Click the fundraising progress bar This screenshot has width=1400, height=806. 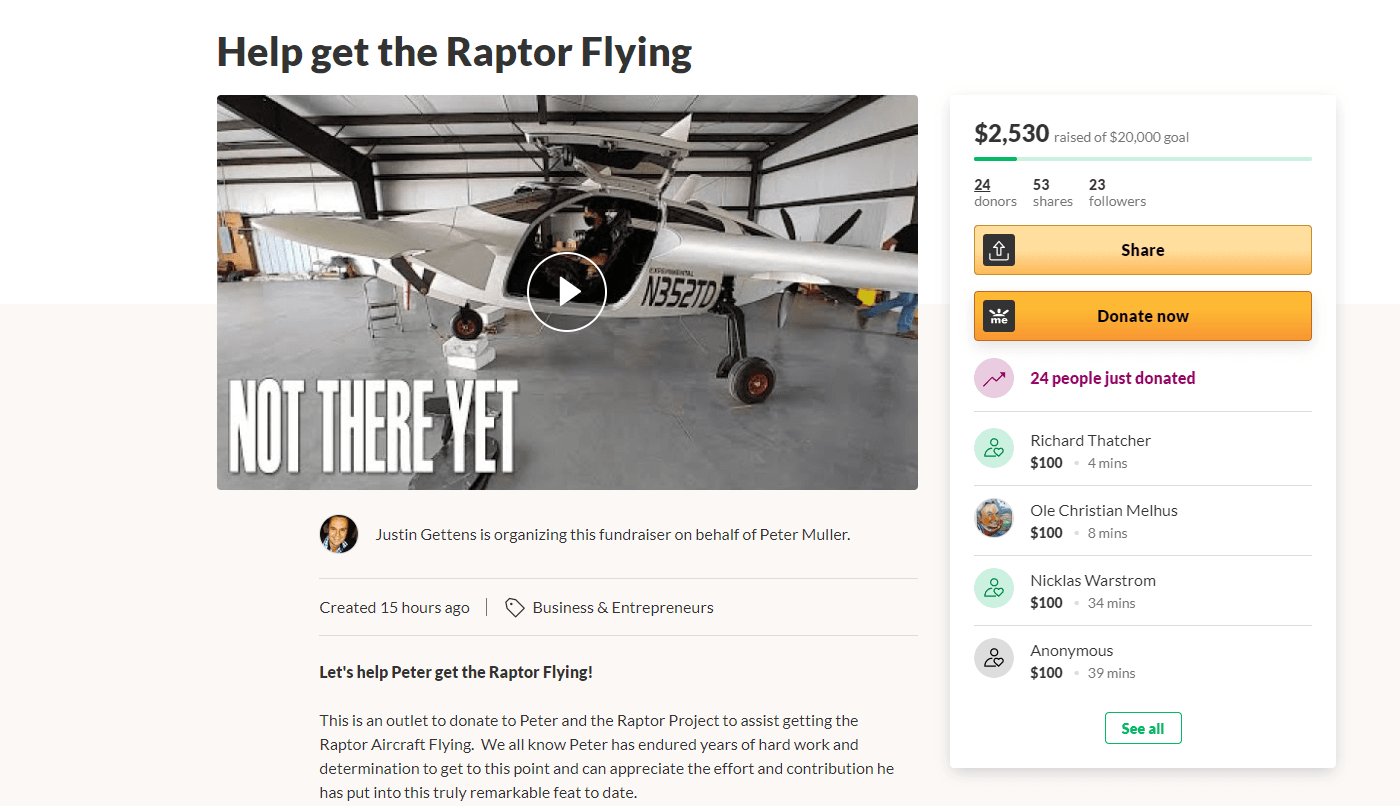1142,158
